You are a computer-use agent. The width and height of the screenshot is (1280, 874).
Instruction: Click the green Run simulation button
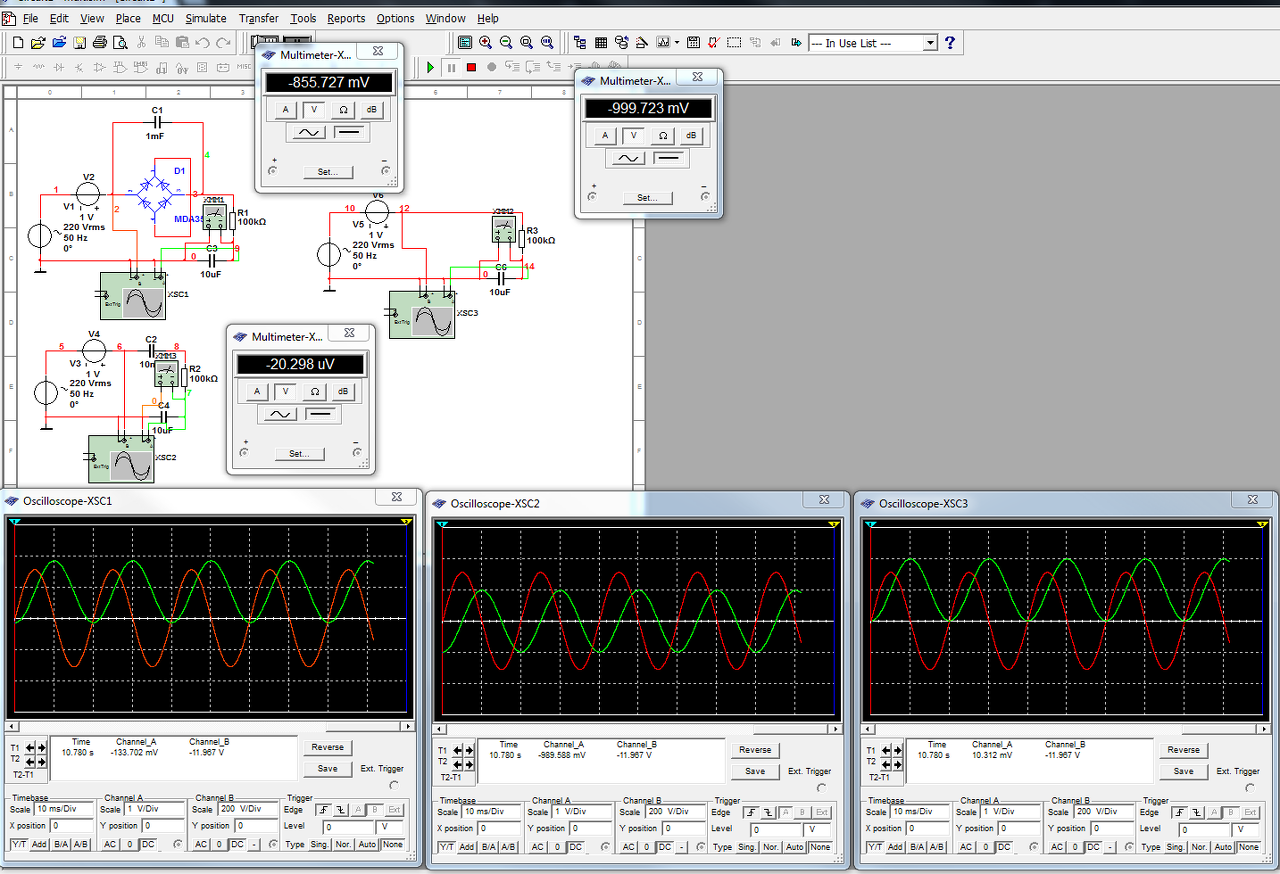[430, 67]
